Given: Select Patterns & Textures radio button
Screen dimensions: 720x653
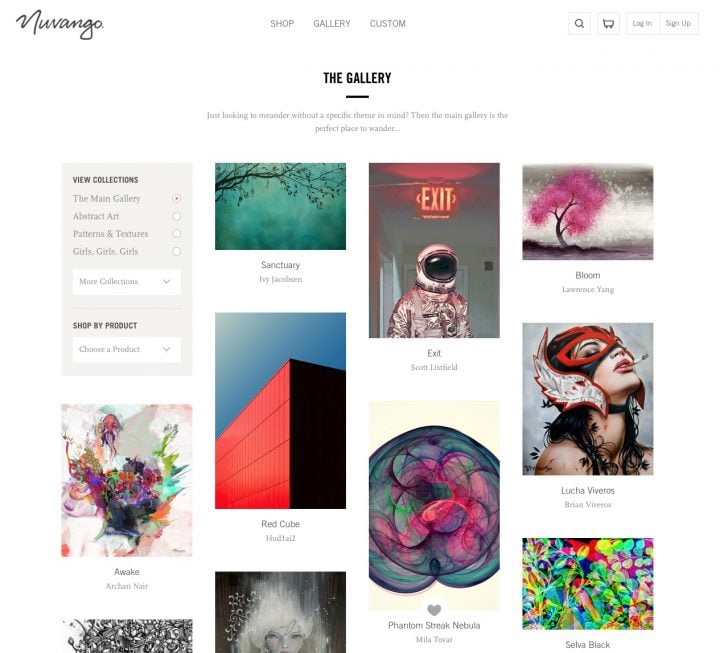Looking at the screenshot, I should coord(176,234).
